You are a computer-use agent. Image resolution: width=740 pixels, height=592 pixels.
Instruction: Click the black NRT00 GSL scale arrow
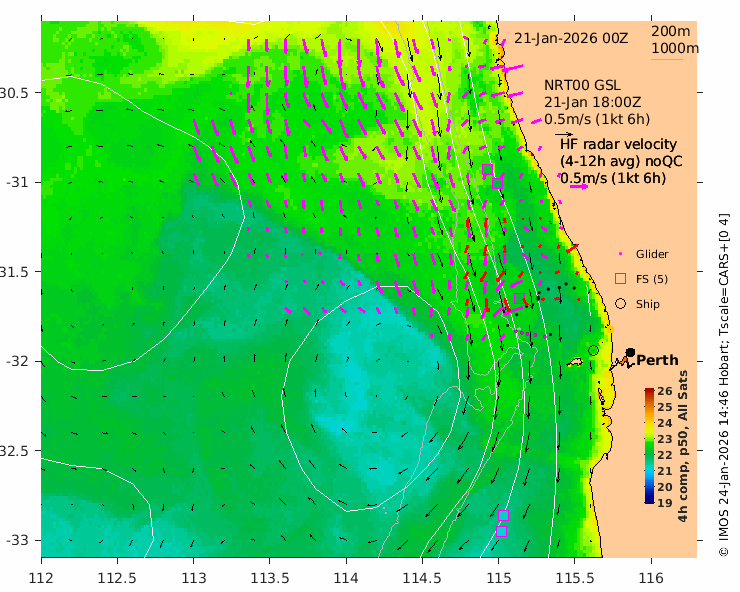[x=564, y=135]
